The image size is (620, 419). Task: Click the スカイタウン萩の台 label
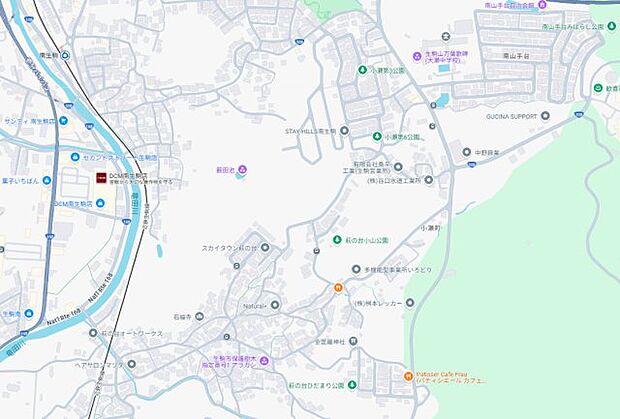(x=229, y=246)
